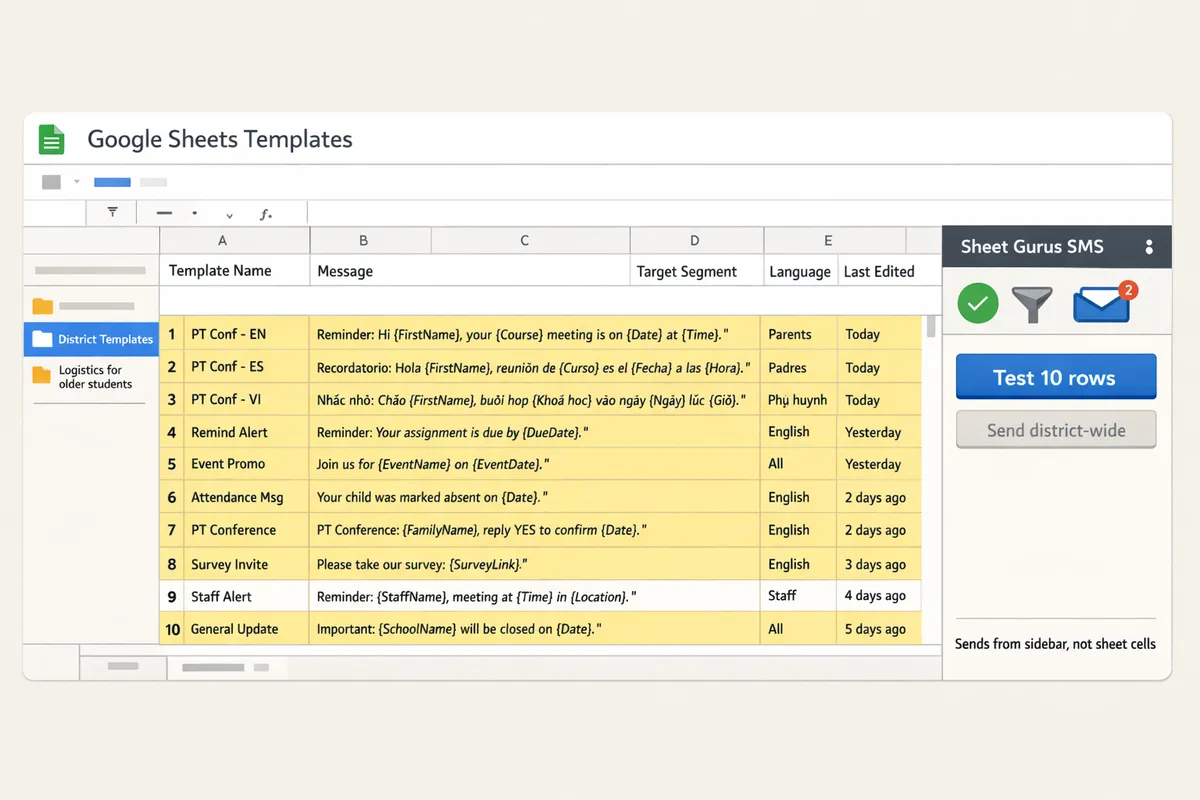Open the dropdown chevron in the toolbar

click(228, 213)
